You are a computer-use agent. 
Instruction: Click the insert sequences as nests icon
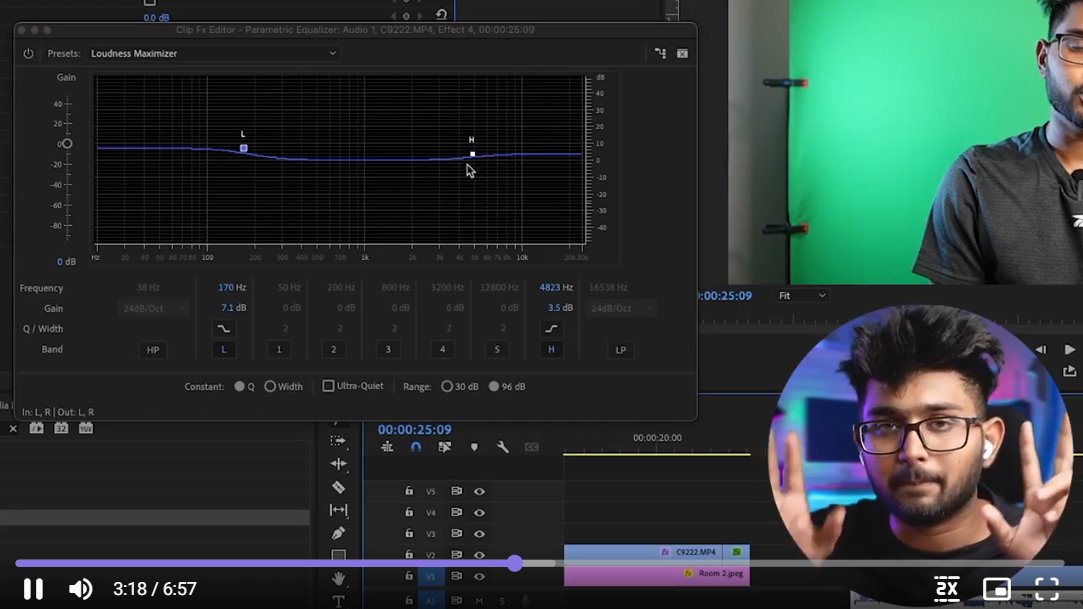tap(387, 447)
